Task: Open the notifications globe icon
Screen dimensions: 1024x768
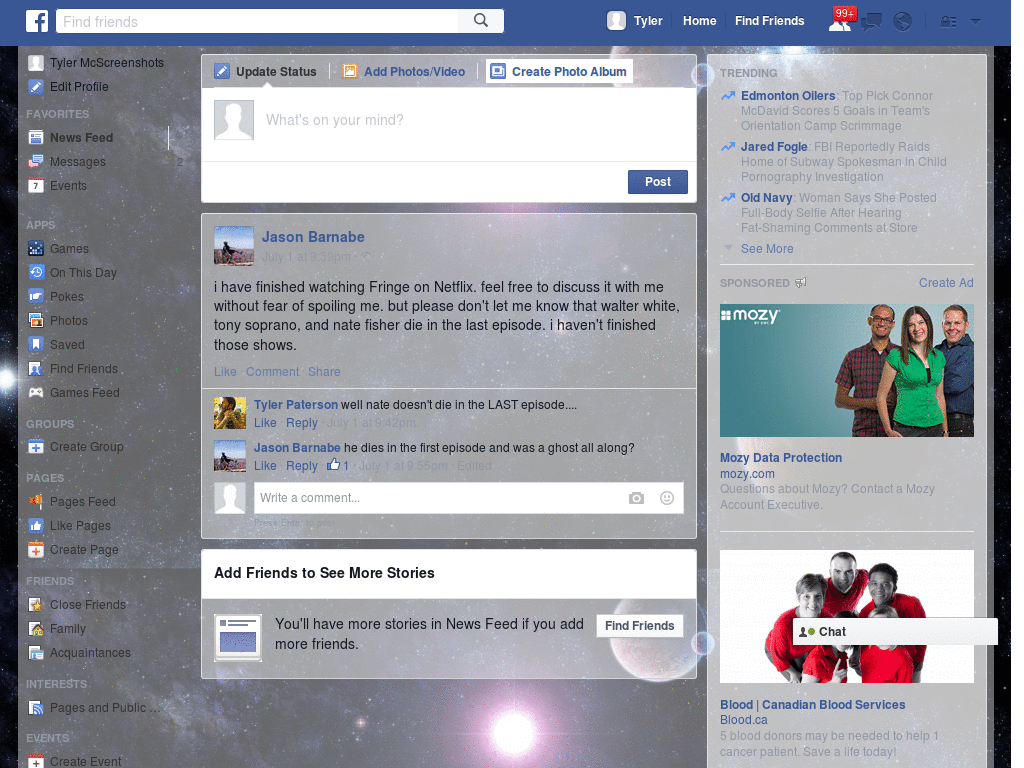Action: [x=903, y=22]
